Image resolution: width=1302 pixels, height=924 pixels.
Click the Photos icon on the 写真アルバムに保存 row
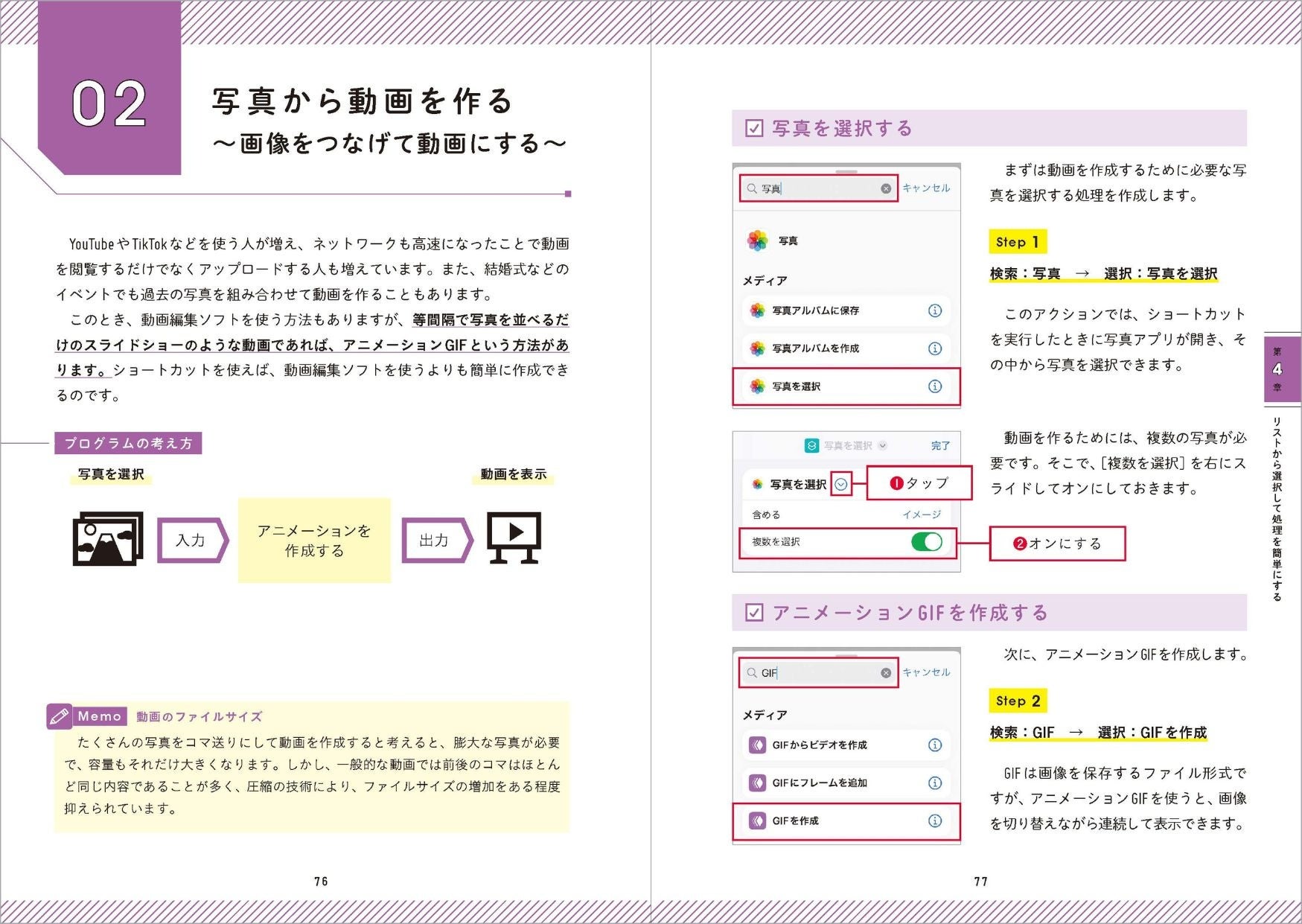pyautogui.click(x=758, y=310)
